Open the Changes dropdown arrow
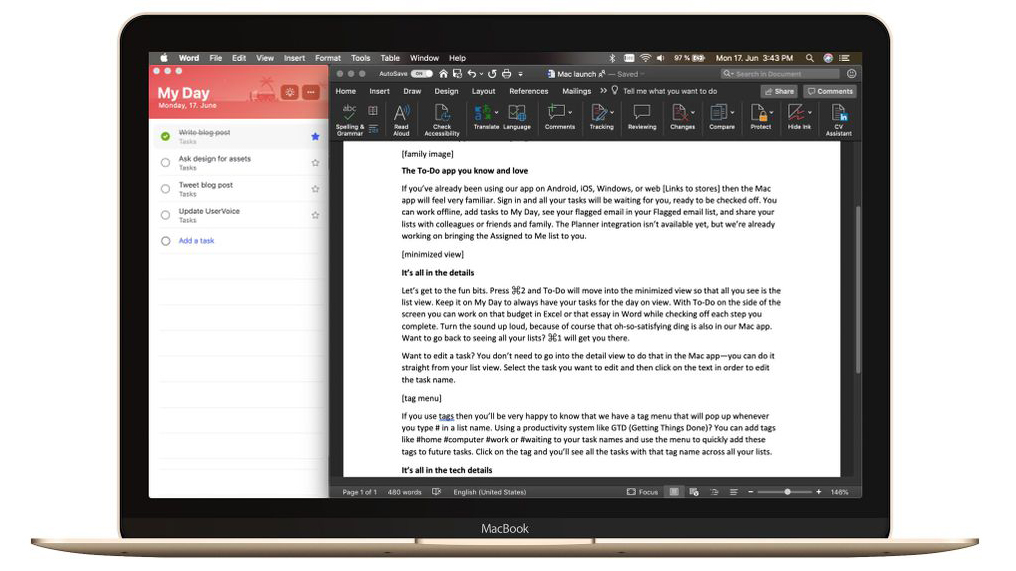The width and height of the screenshot is (1016, 571). (693, 112)
